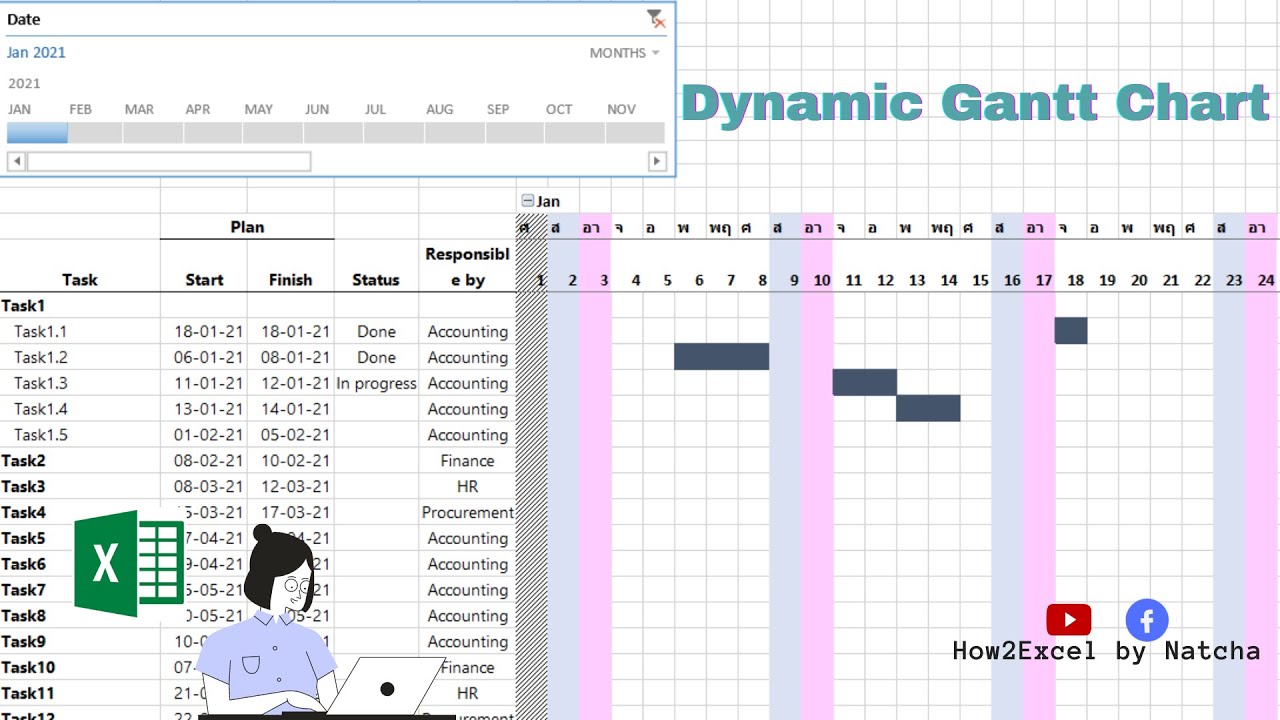The width and height of the screenshot is (1280, 720).
Task: Select the OCT timeline segment
Action: click(574, 133)
